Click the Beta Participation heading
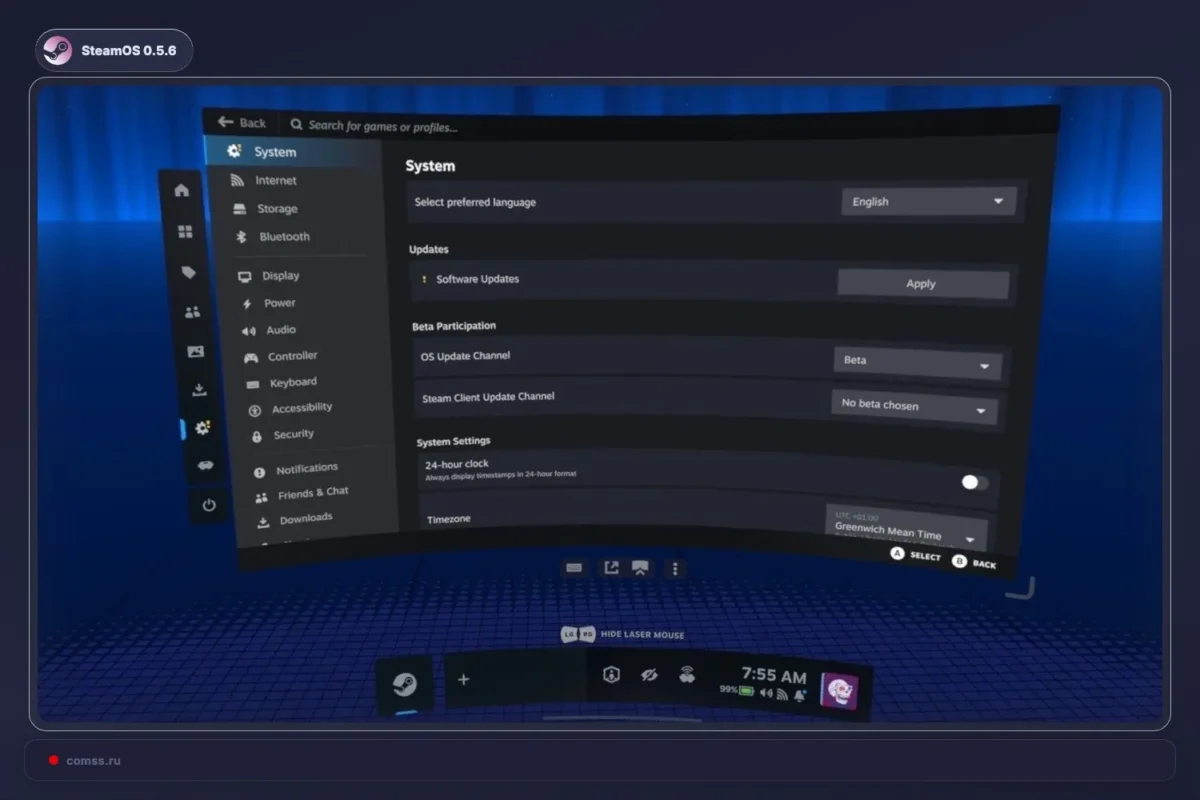The height and width of the screenshot is (800, 1200). [x=454, y=326]
